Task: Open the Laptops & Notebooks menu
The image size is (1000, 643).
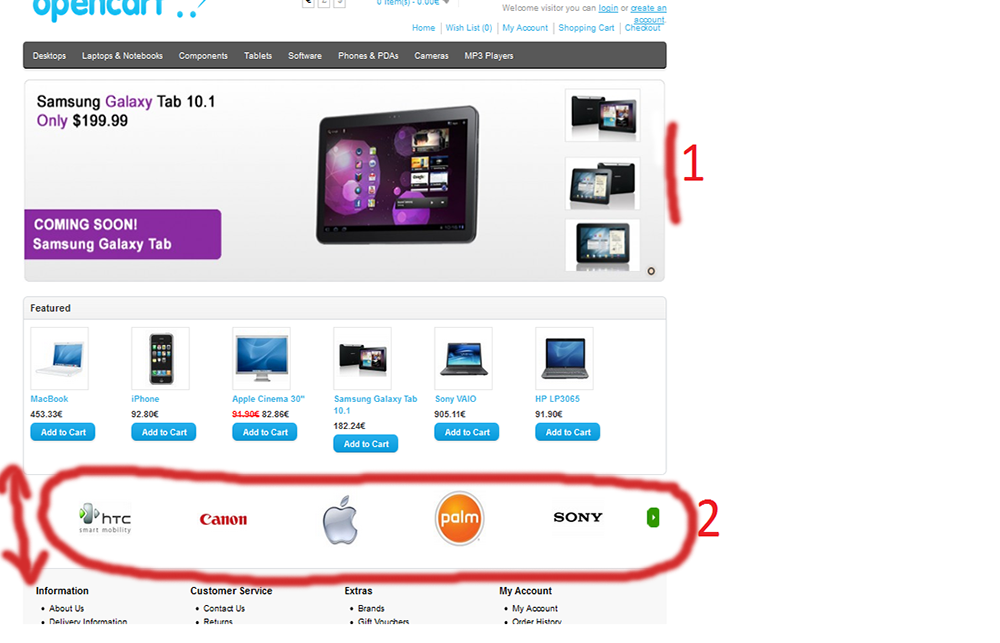Action: [x=122, y=56]
